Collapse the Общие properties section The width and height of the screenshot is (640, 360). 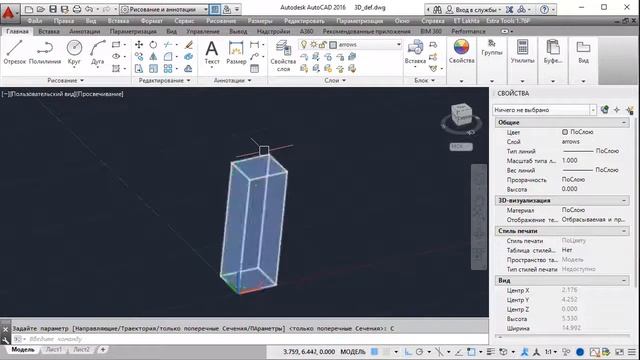(x=624, y=122)
